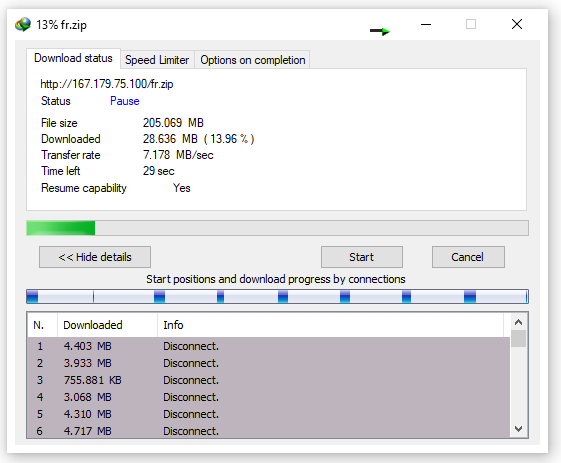Open the Speed Limiter tab
Image resolution: width=561 pixels, height=463 pixels.
(157, 60)
